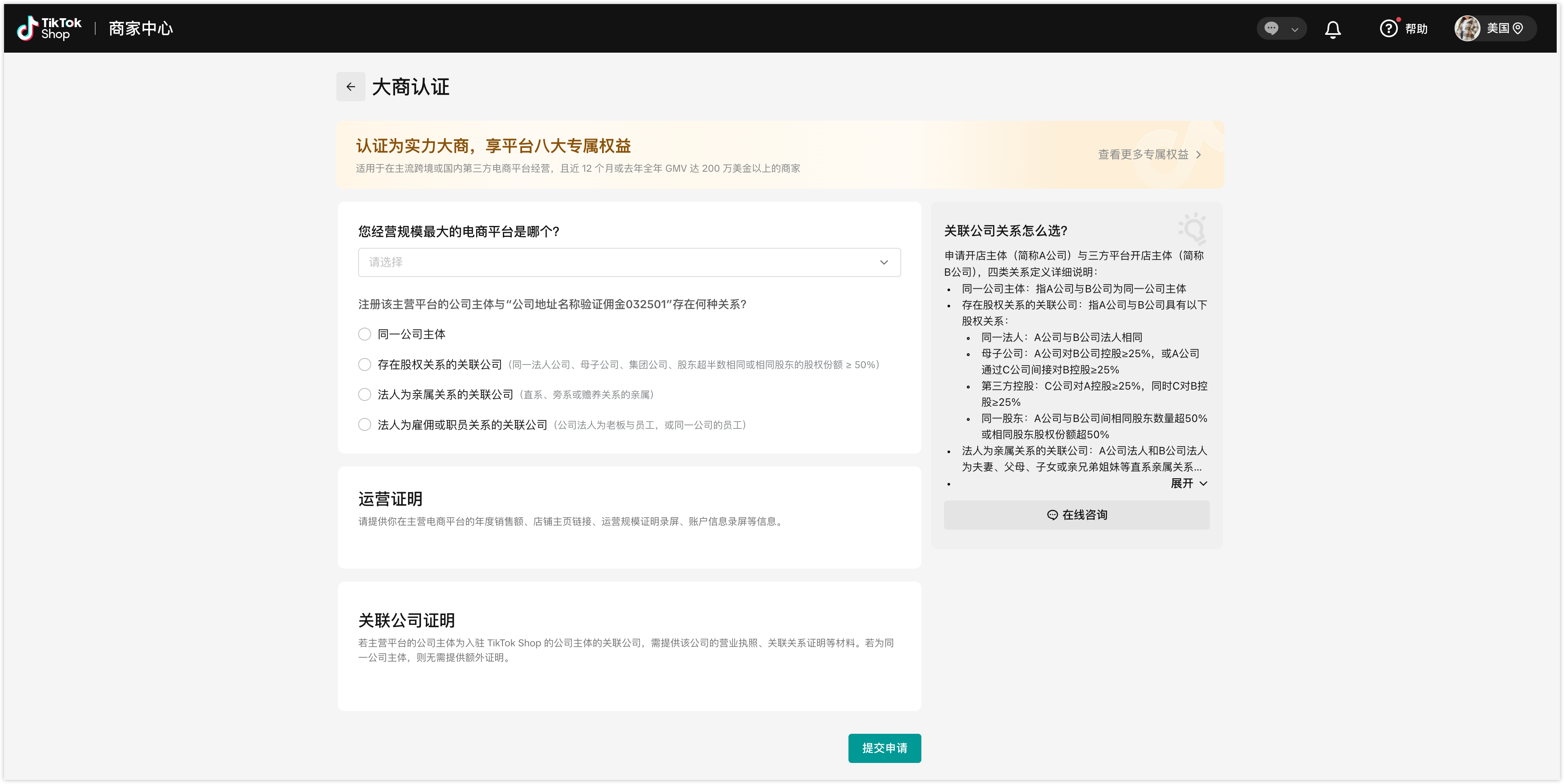The image size is (1564, 784).
Task: Click the 大商认证 page title
Action: 410,87
